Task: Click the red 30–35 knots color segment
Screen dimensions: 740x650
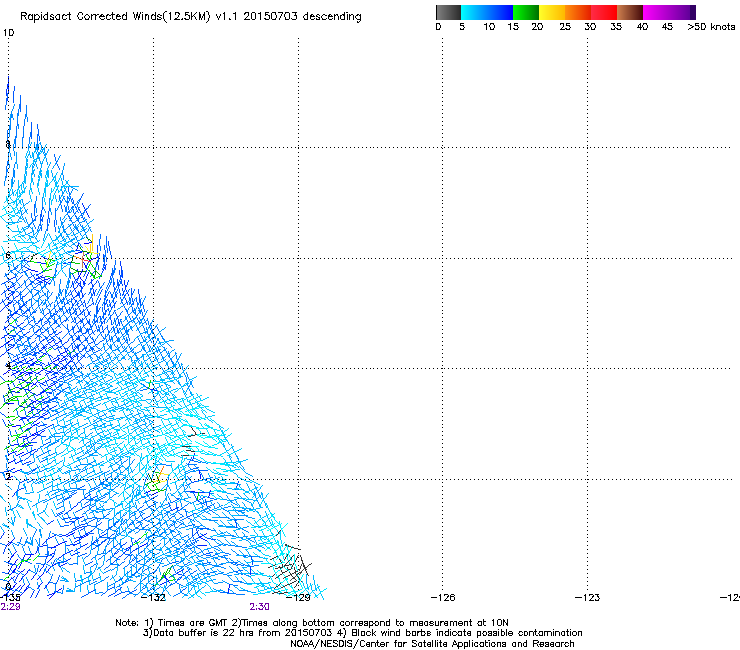Action: (604, 12)
